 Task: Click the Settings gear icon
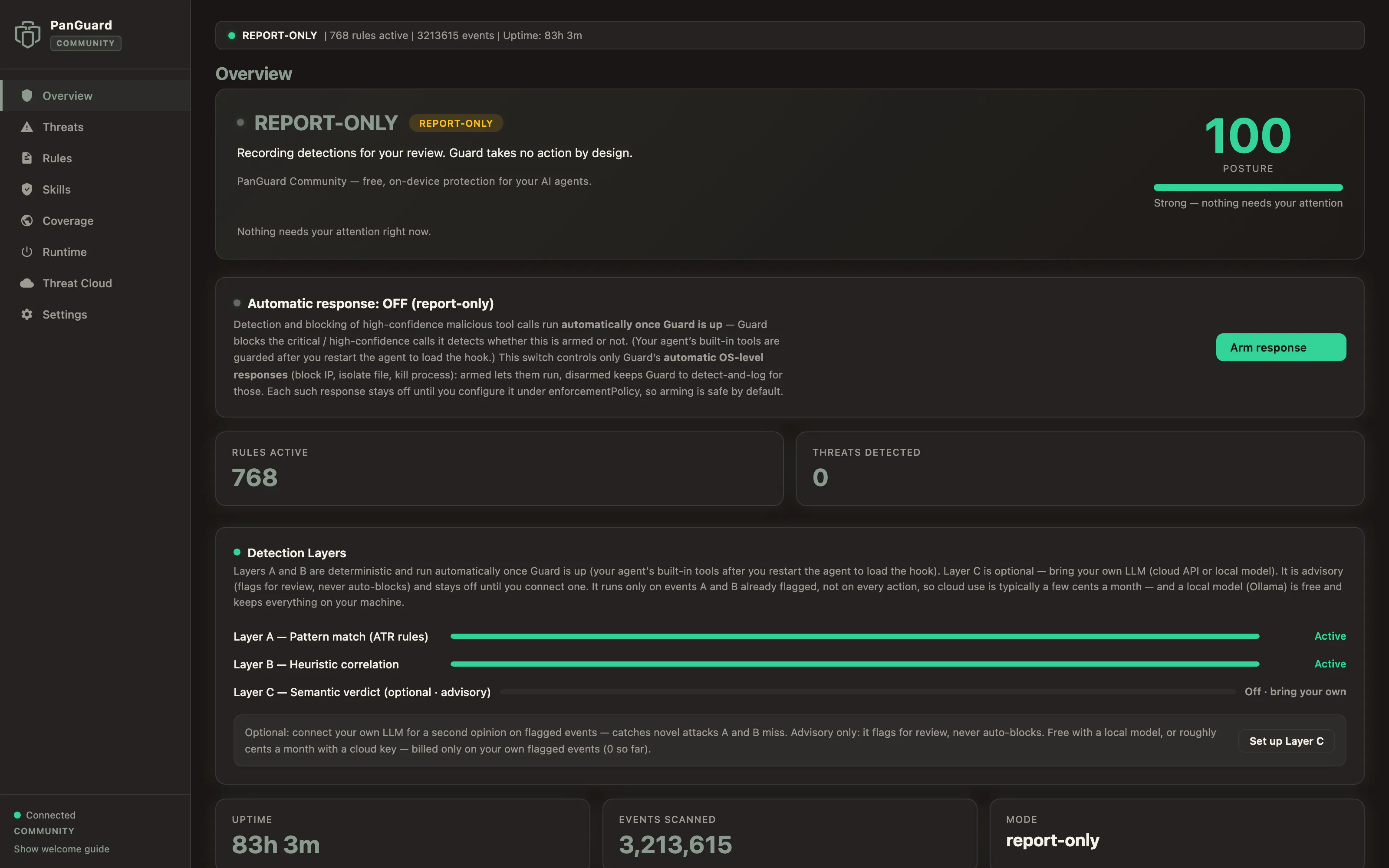coord(26,315)
